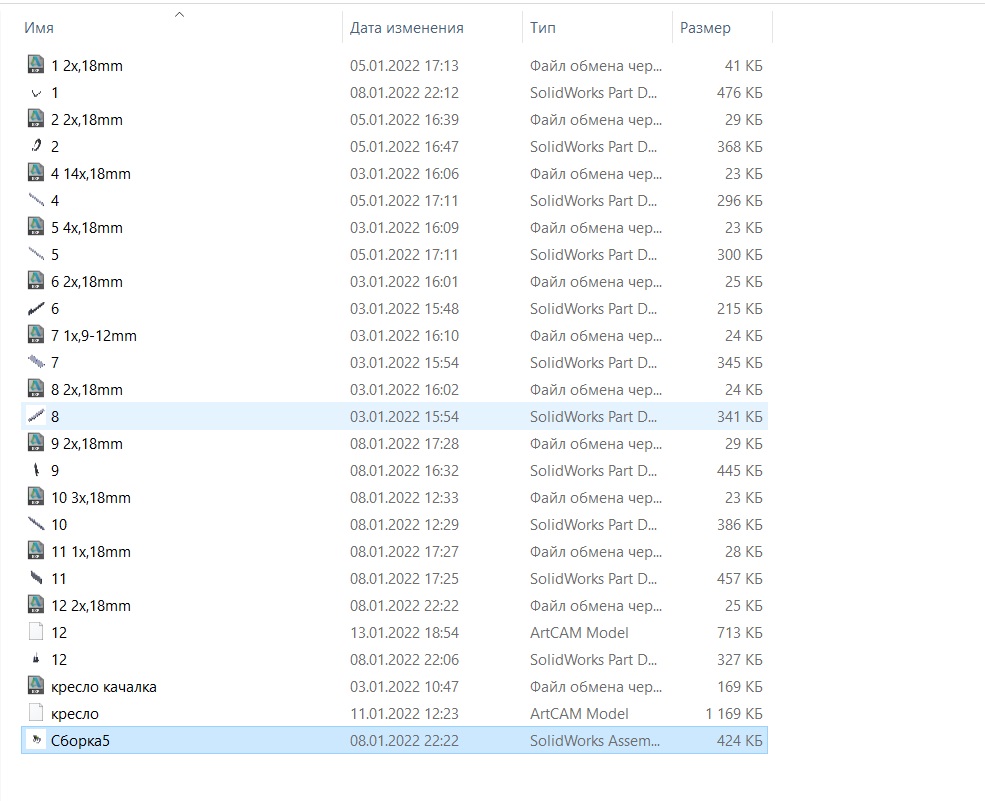The image size is (985, 801).
Task: Sort by Дата изменения column header
Action: [x=406, y=28]
